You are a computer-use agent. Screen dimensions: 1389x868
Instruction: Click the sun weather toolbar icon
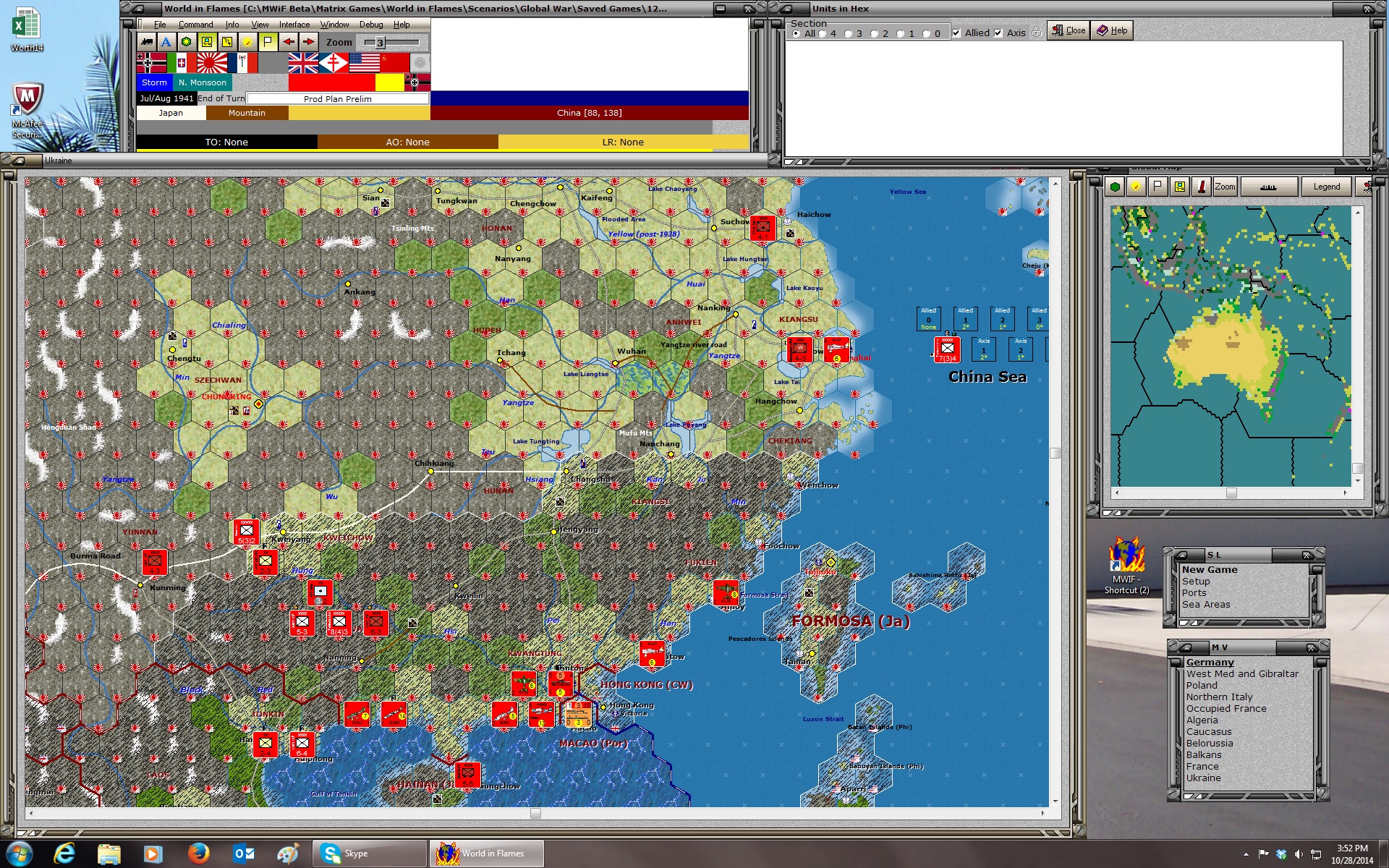[x=247, y=42]
